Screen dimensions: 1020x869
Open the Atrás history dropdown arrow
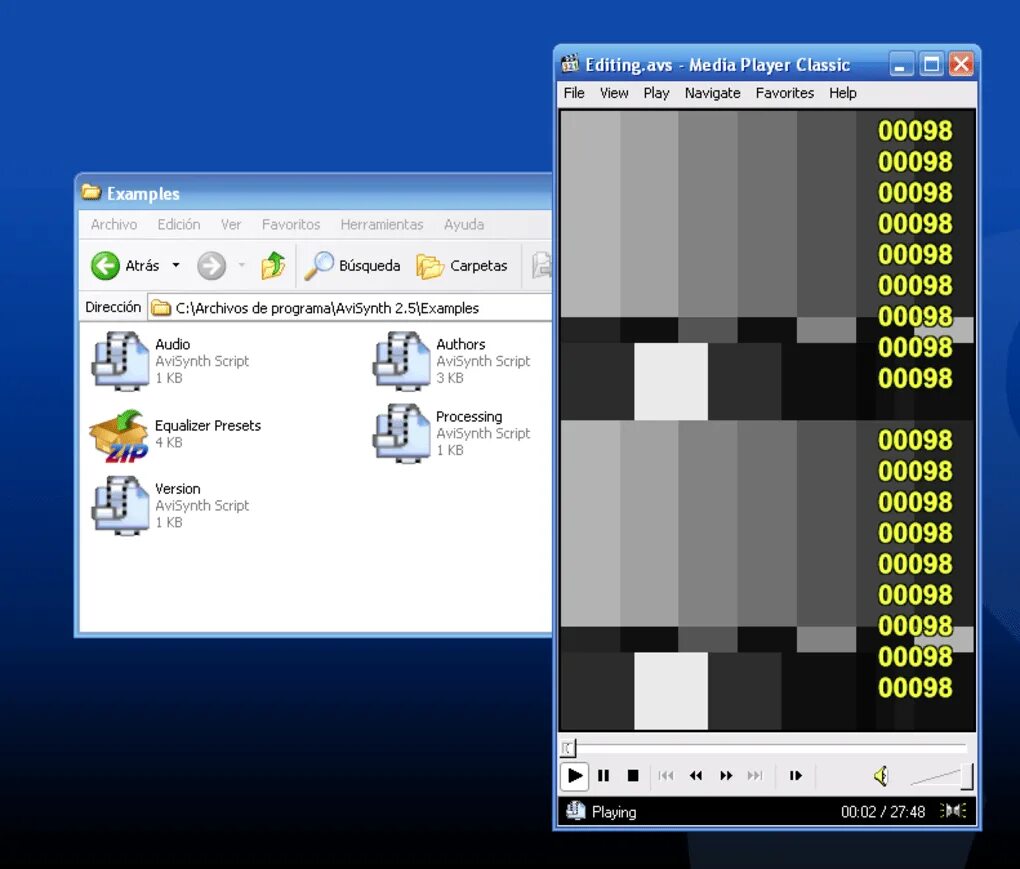coord(176,265)
